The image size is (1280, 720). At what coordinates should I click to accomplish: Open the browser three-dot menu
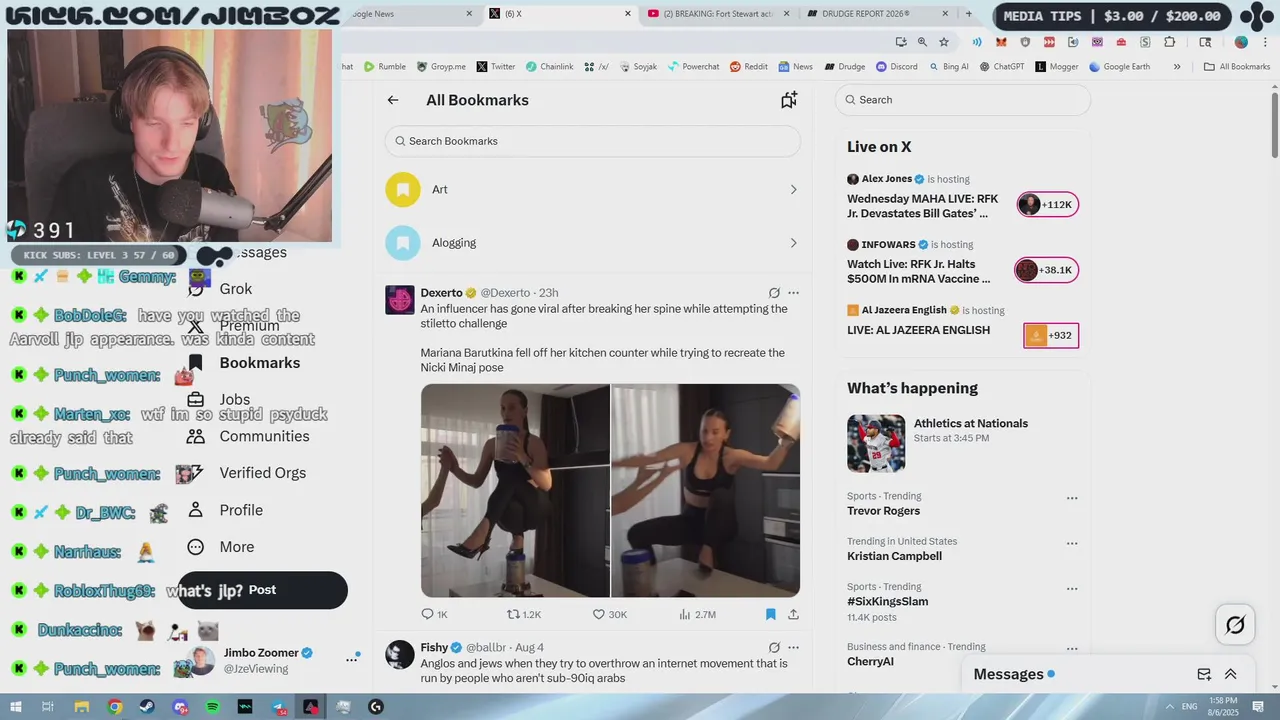[1264, 42]
